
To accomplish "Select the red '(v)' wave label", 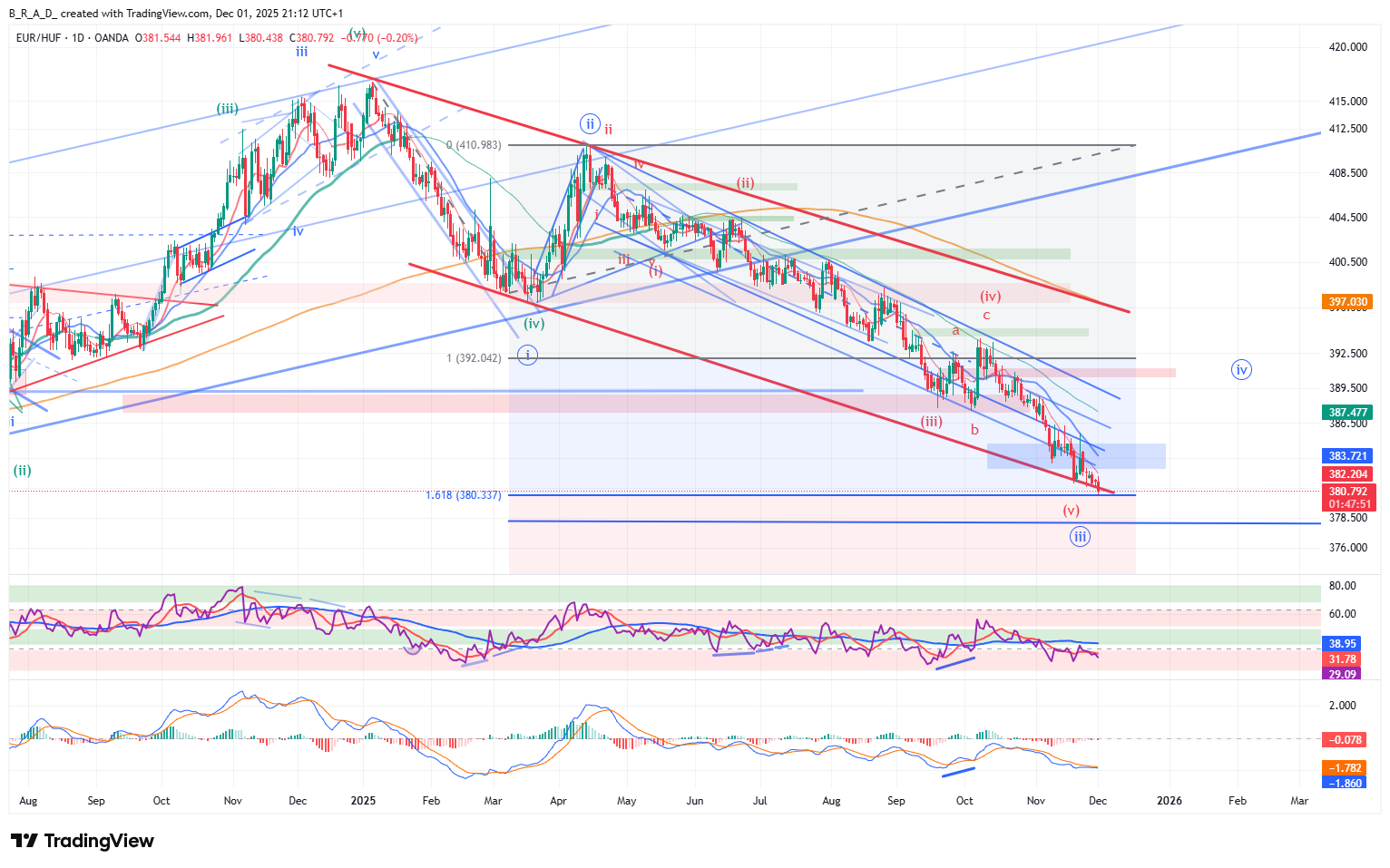I will pyautogui.click(x=1072, y=511).
